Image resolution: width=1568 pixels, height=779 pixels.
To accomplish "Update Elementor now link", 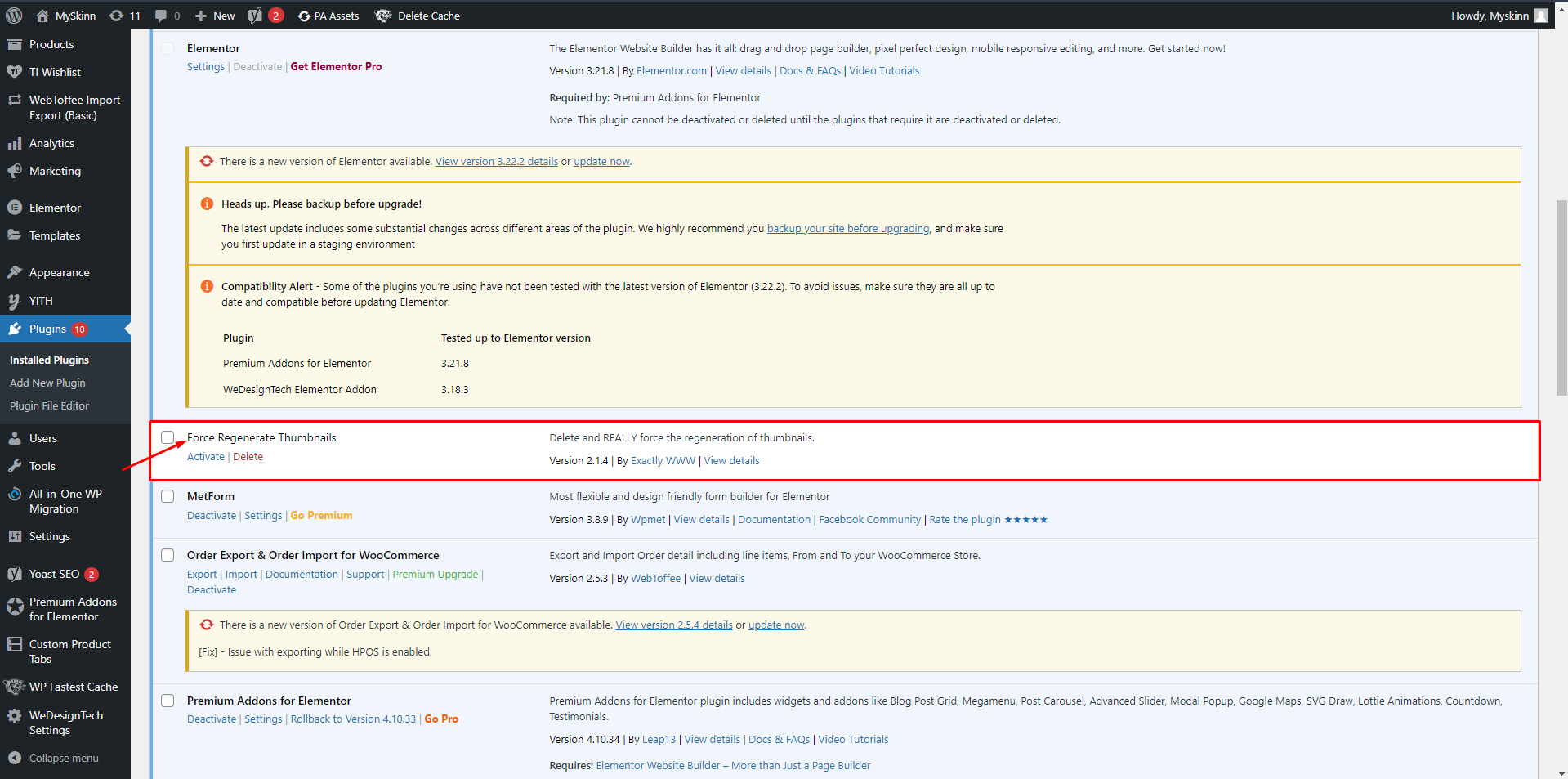I will tap(601, 162).
